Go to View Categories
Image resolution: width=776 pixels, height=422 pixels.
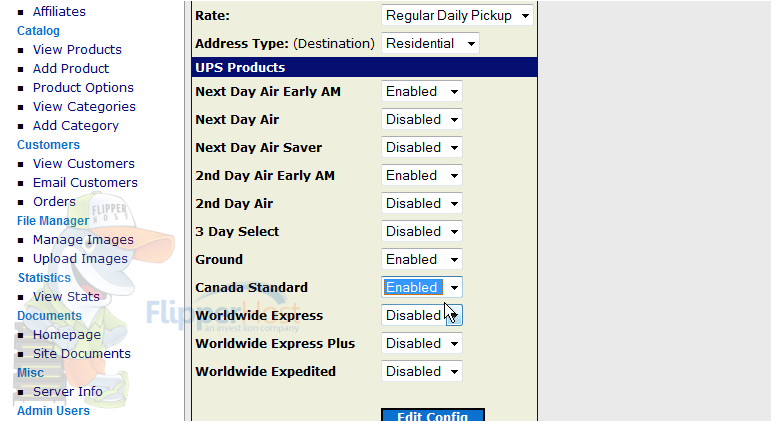point(84,106)
